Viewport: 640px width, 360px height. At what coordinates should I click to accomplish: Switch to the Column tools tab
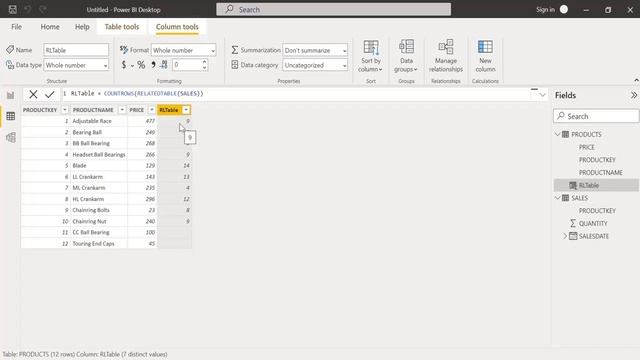click(x=177, y=27)
